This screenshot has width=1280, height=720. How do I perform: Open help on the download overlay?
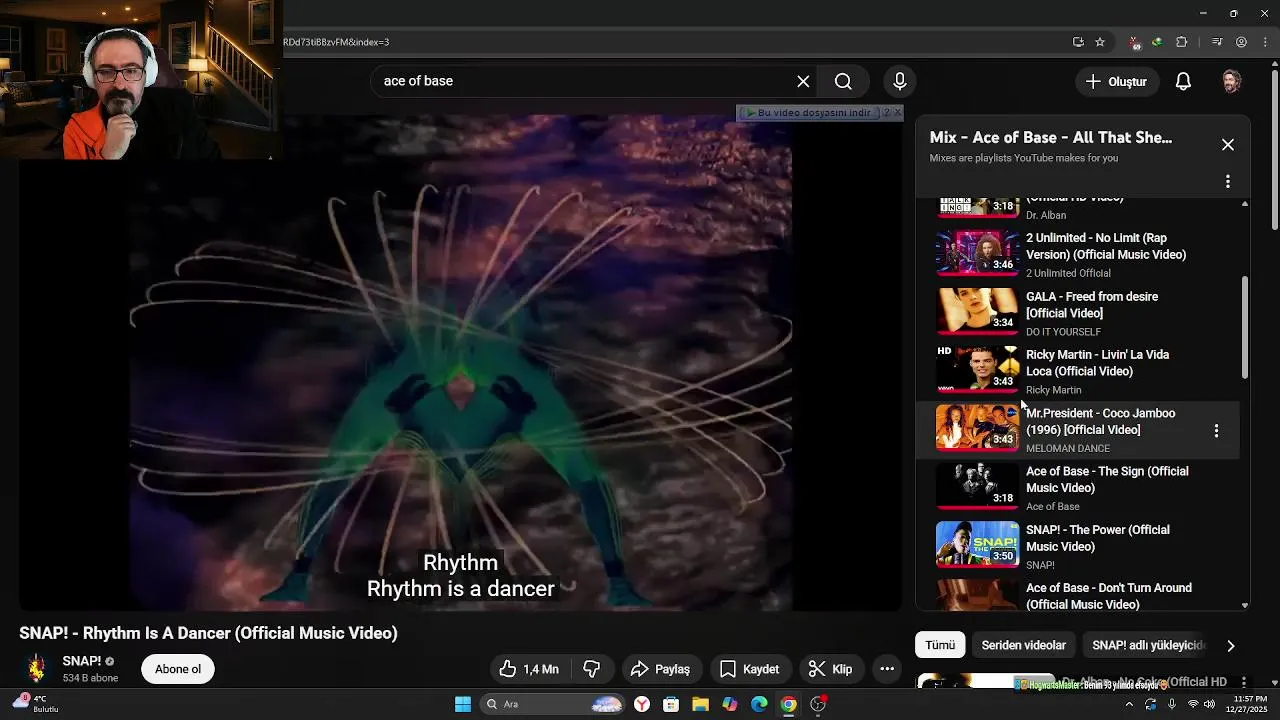(x=886, y=113)
